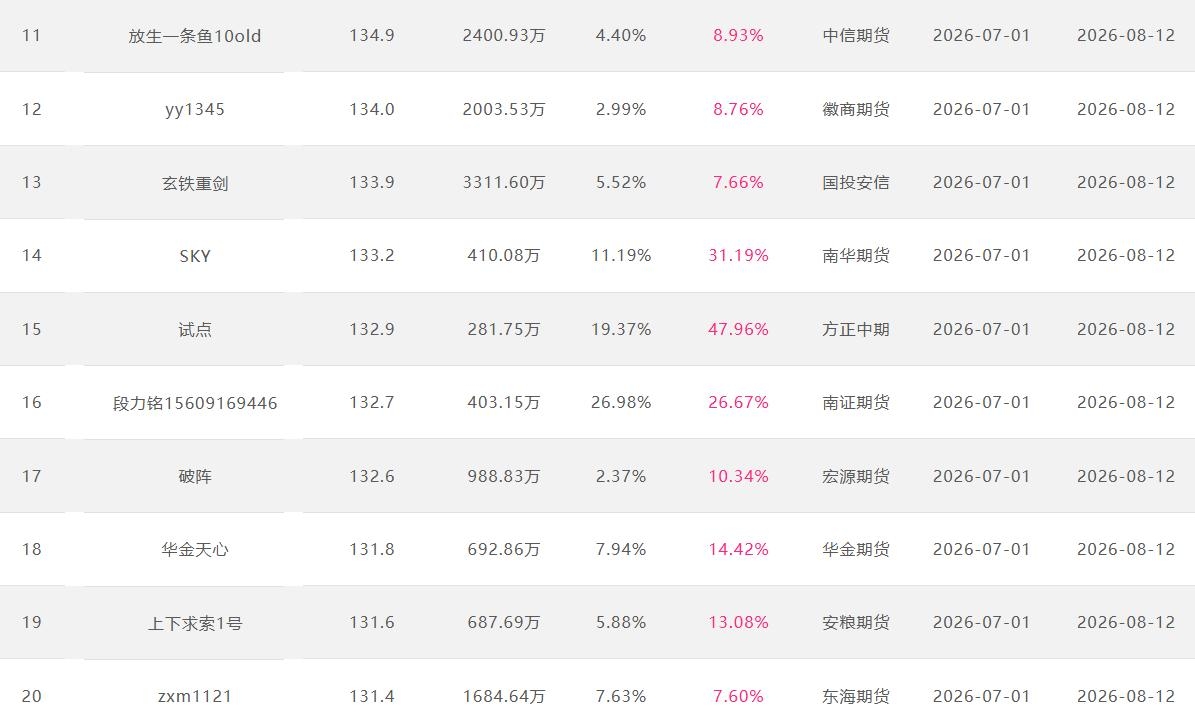The width and height of the screenshot is (1195, 727).
Task: Click the 31.19% pink percentage value
Action: point(738,255)
